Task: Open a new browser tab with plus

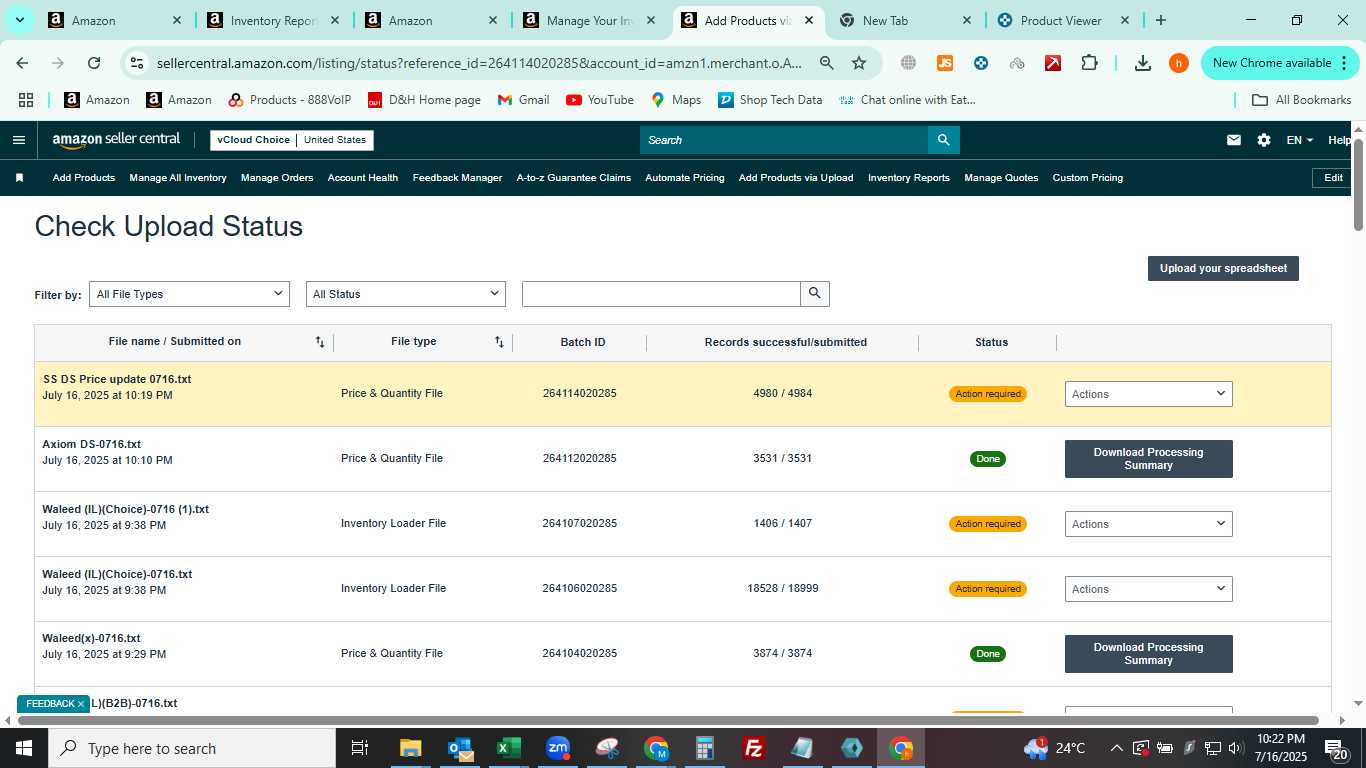Action: [1160, 20]
